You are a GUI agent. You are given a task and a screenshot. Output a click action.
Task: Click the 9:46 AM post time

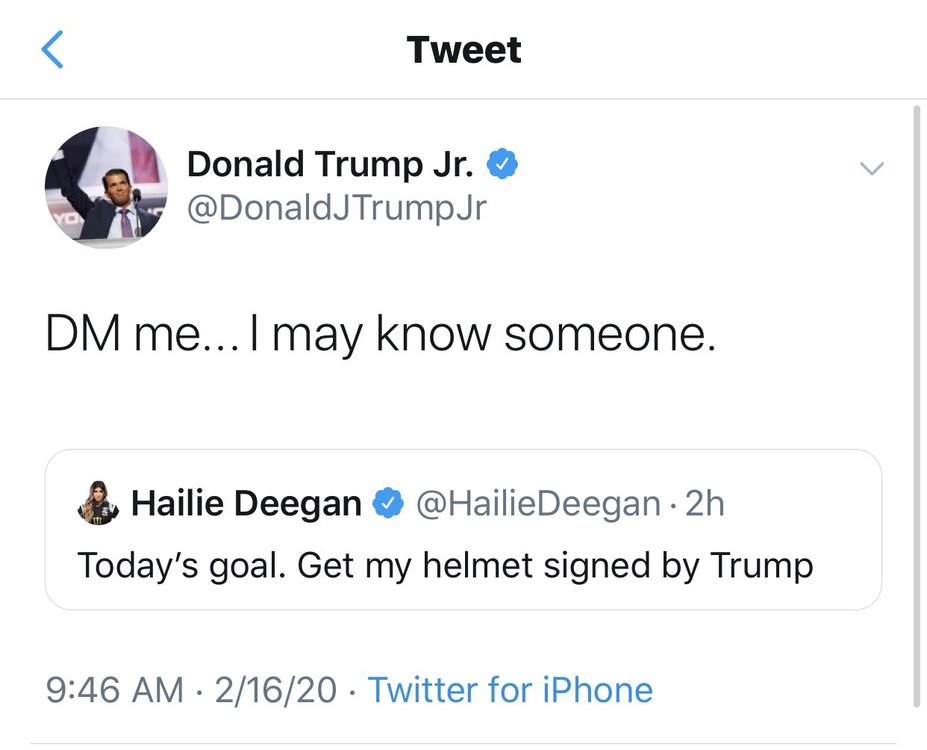click(x=115, y=690)
